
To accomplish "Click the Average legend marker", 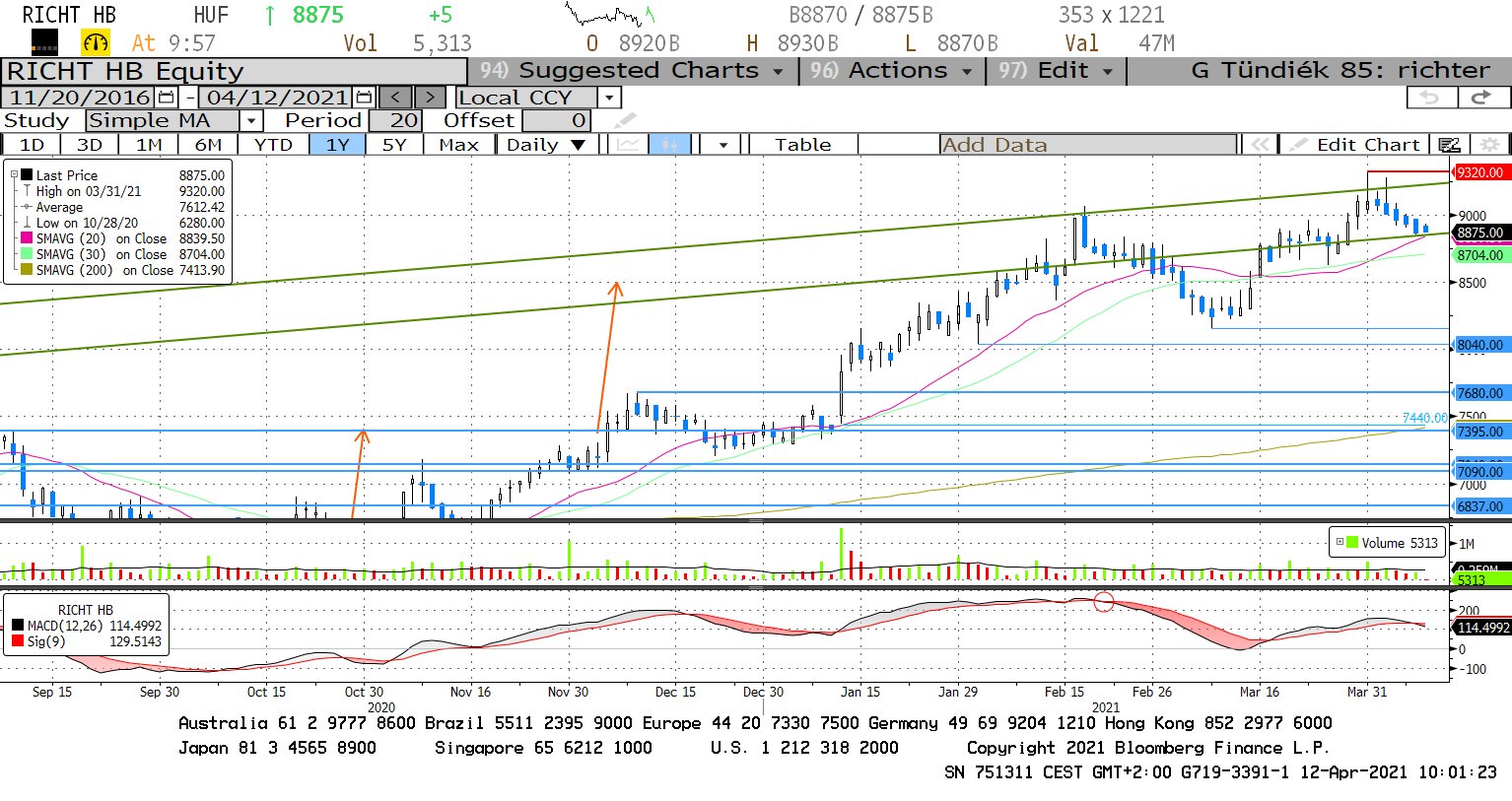I will click(x=28, y=207).
